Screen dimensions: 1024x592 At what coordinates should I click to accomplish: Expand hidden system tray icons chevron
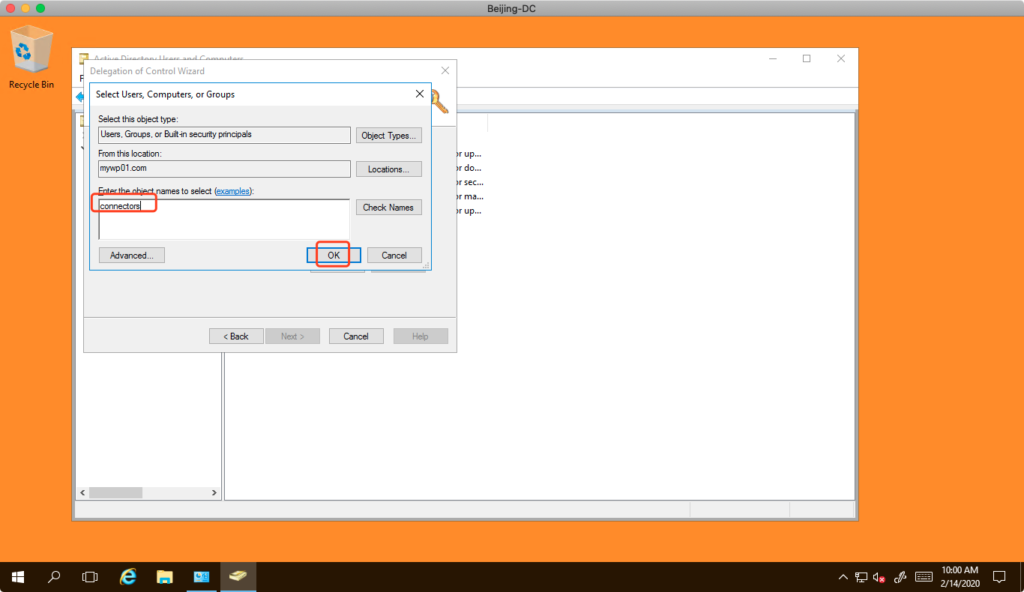(842, 577)
